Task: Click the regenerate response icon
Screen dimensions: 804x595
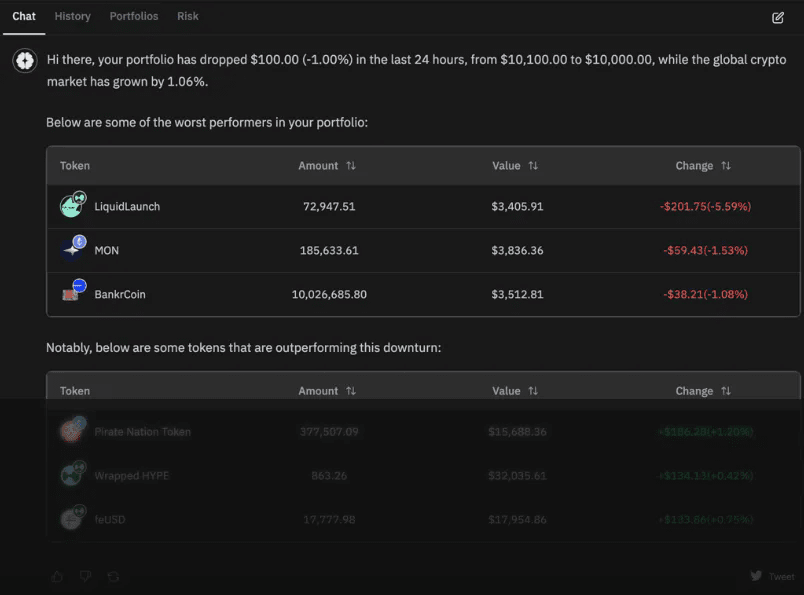Action: [113, 576]
